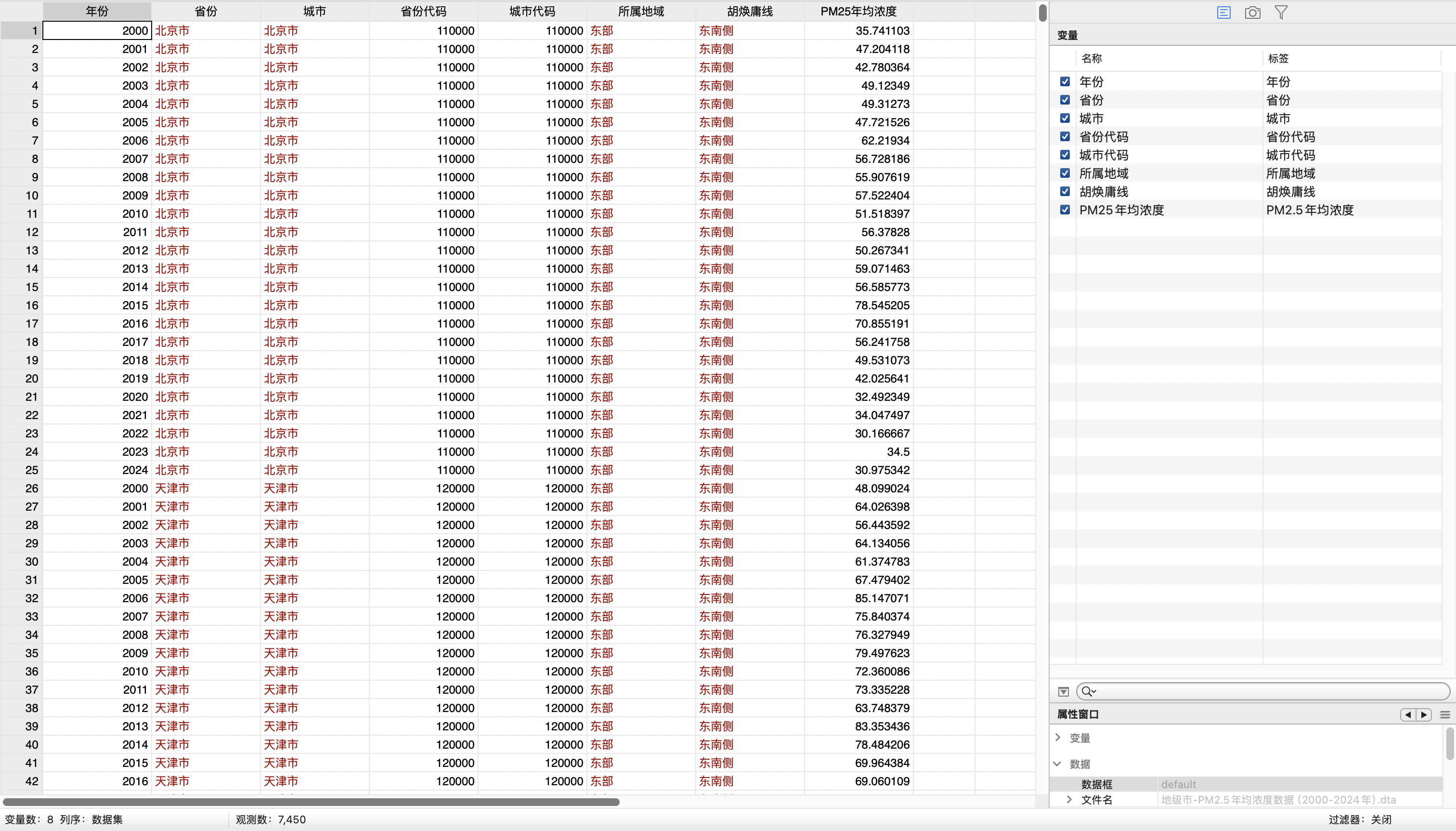Screen dimensions: 1456x831
Task: Click the 名称 header in variables list
Action: pyautogui.click(x=1092, y=58)
